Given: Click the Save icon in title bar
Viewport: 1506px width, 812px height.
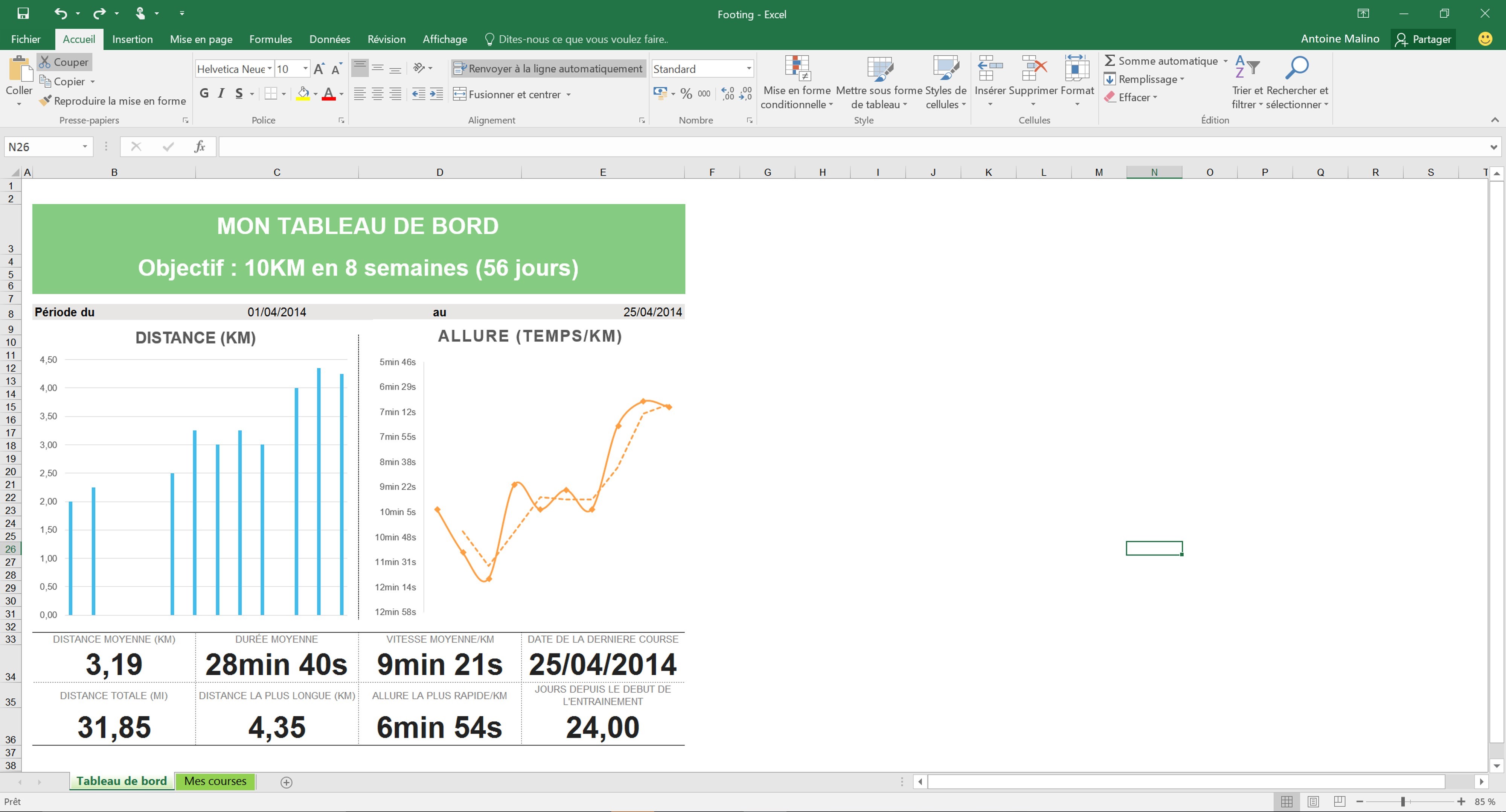Looking at the screenshot, I should click(23, 14).
